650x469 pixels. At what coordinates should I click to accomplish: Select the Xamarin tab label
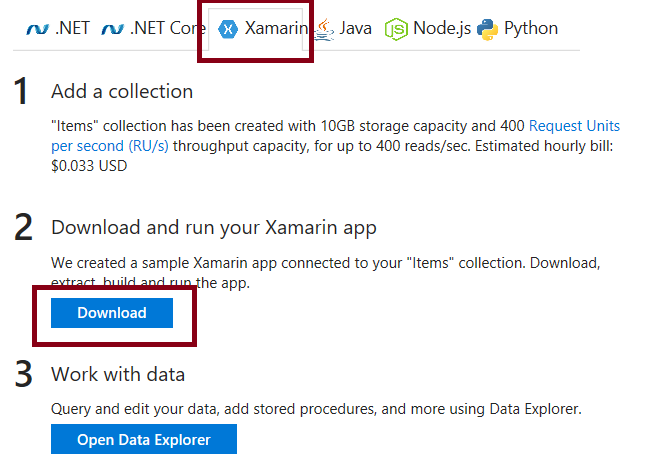[276, 29]
